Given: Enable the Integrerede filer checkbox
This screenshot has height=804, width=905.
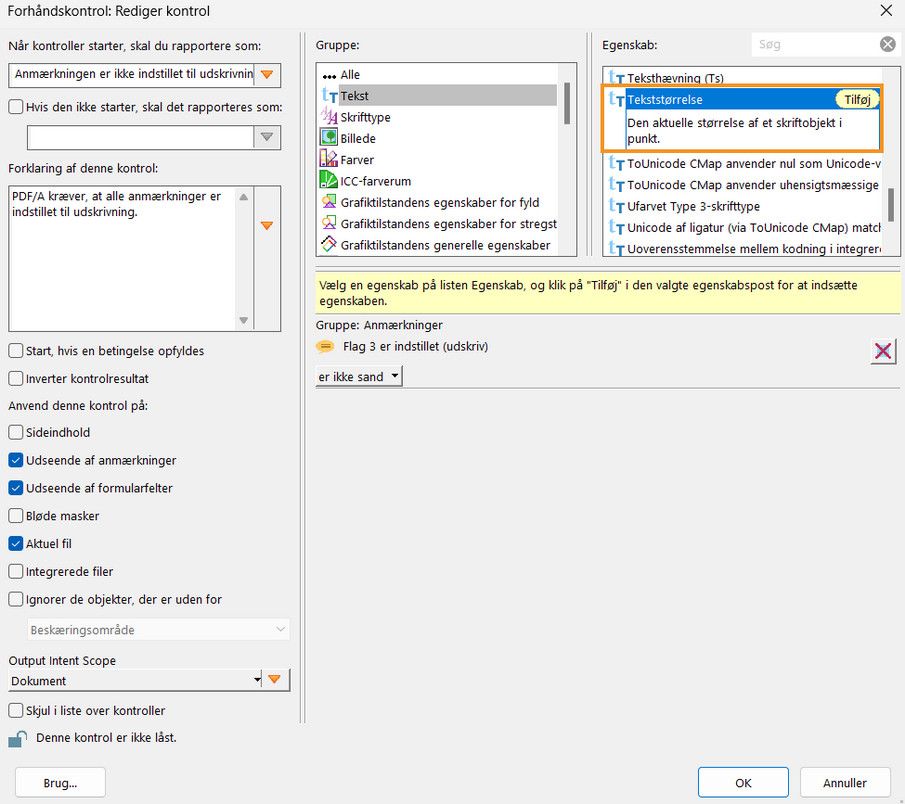Looking at the screenshot, I should [x=16, y=571].
